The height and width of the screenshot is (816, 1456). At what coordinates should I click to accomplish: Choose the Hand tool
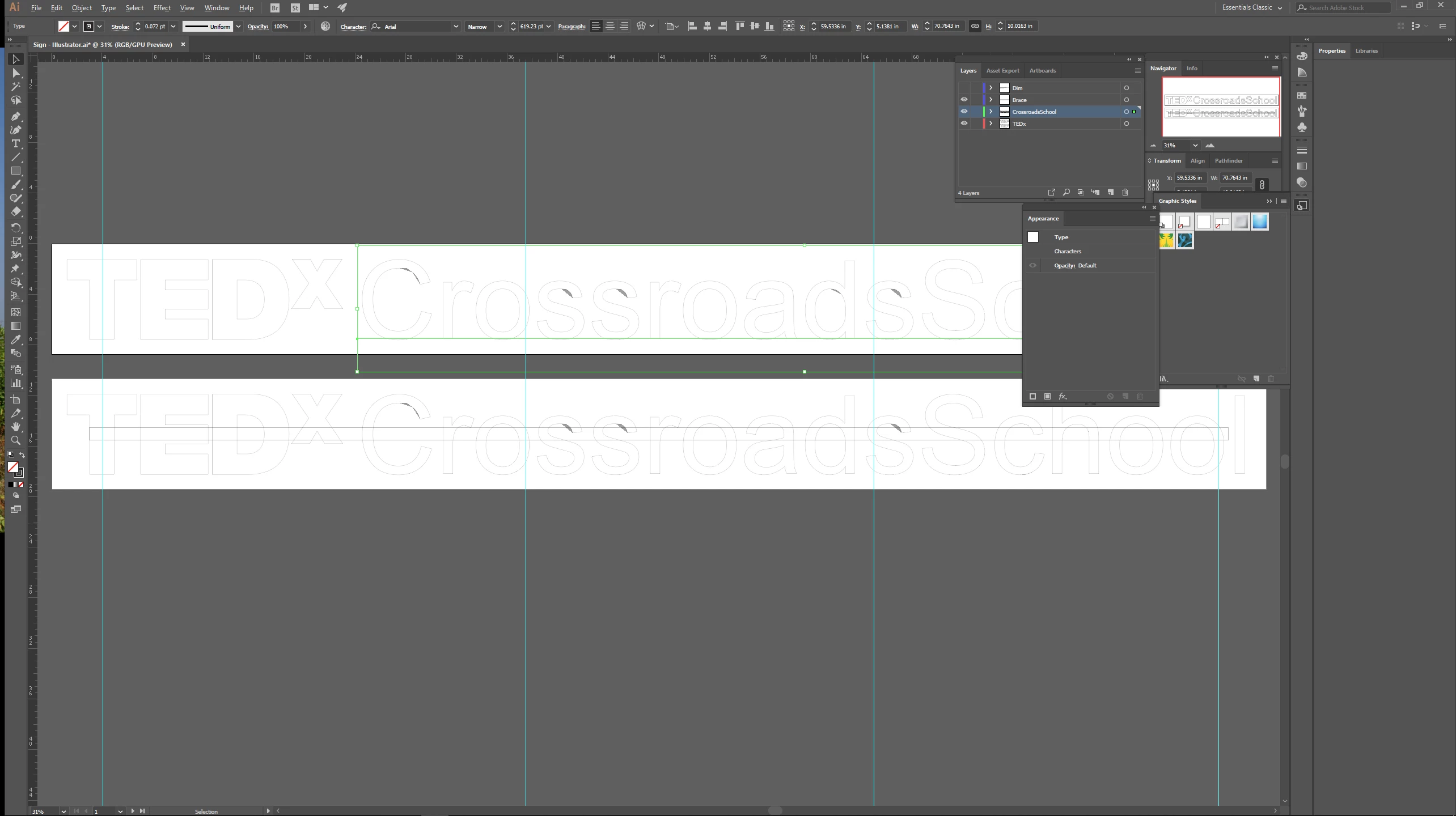16,427
